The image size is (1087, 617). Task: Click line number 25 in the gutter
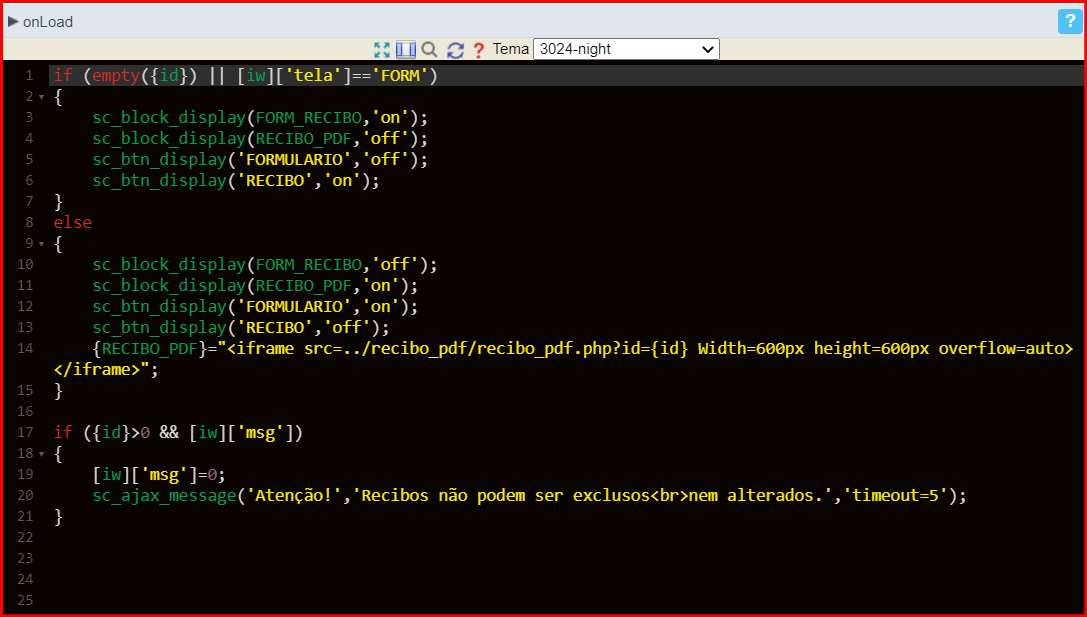click(25, 600)
